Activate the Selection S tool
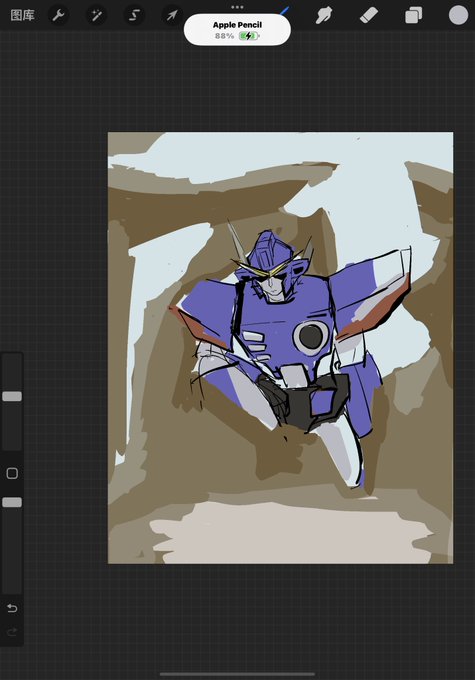 click(x=134, y=16)
